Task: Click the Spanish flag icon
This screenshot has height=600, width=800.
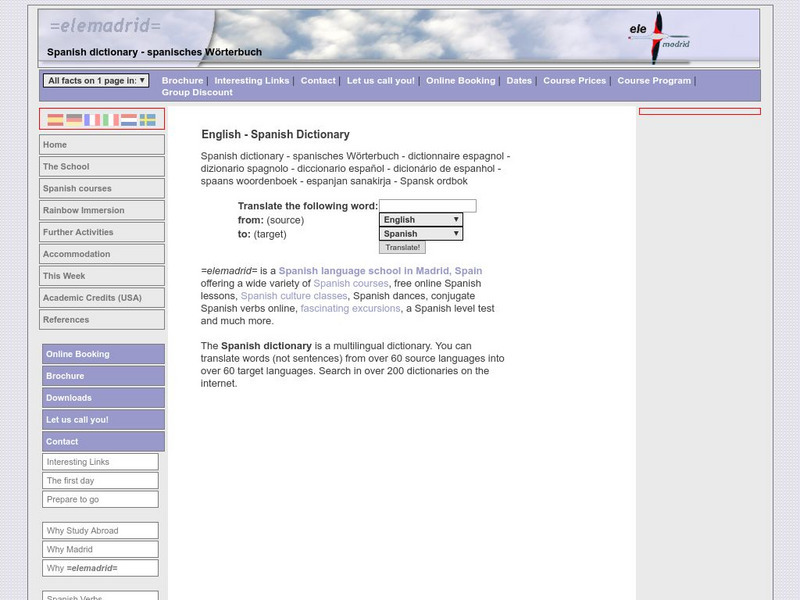Action: [56, 120]
